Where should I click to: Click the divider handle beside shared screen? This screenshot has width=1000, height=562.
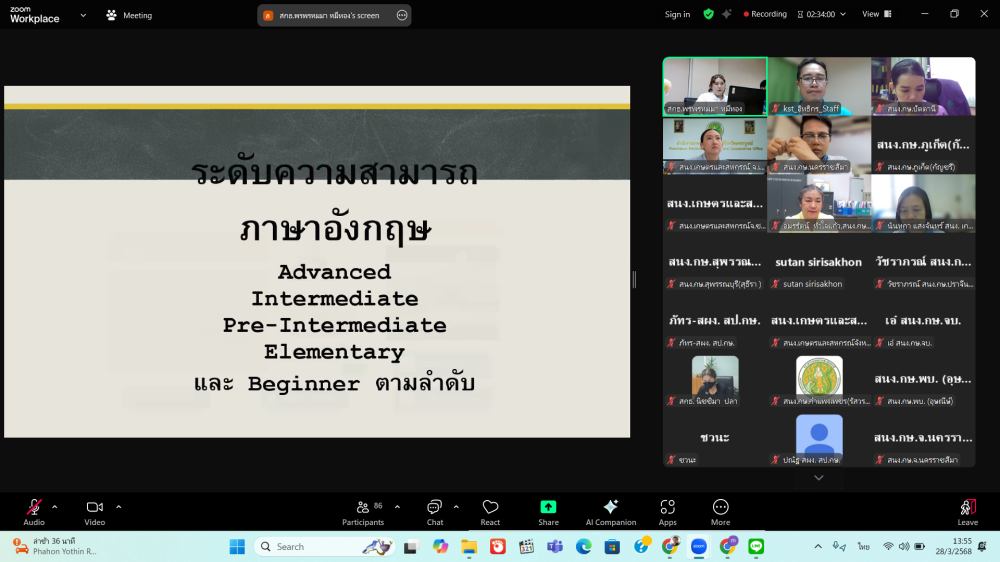click(x=634, y=279)
